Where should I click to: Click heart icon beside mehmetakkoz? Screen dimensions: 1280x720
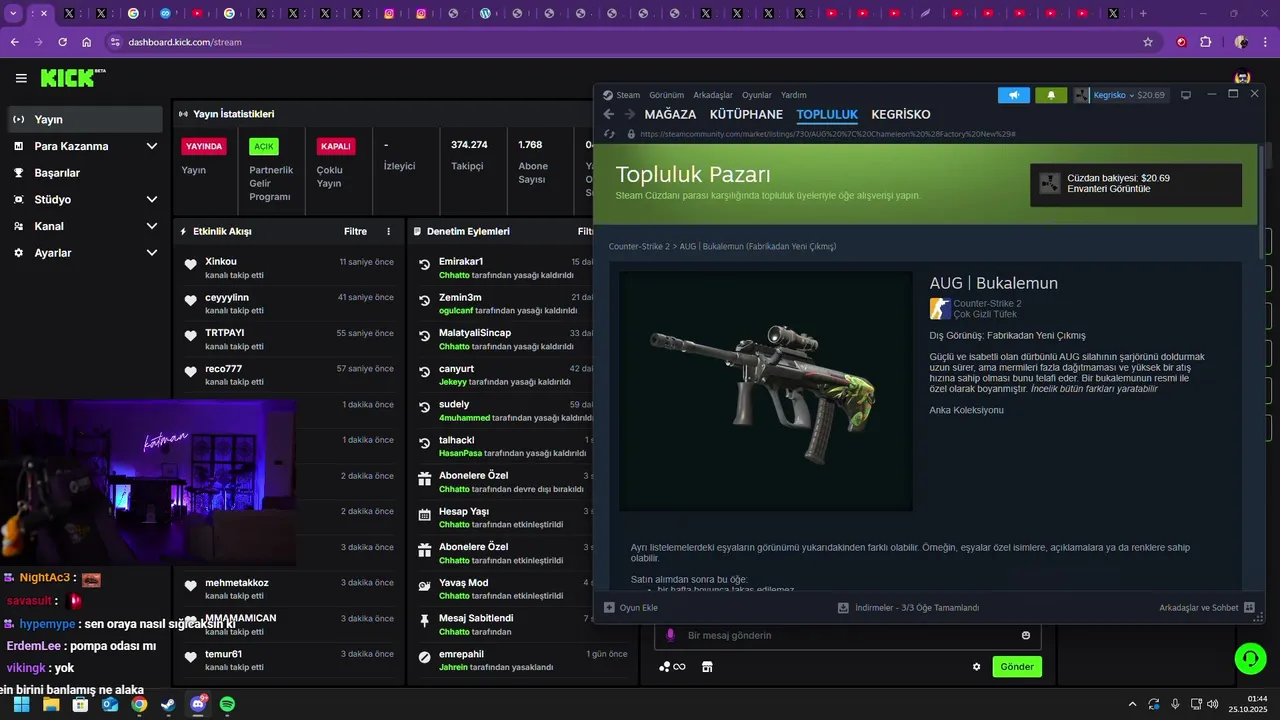point(191,586)
